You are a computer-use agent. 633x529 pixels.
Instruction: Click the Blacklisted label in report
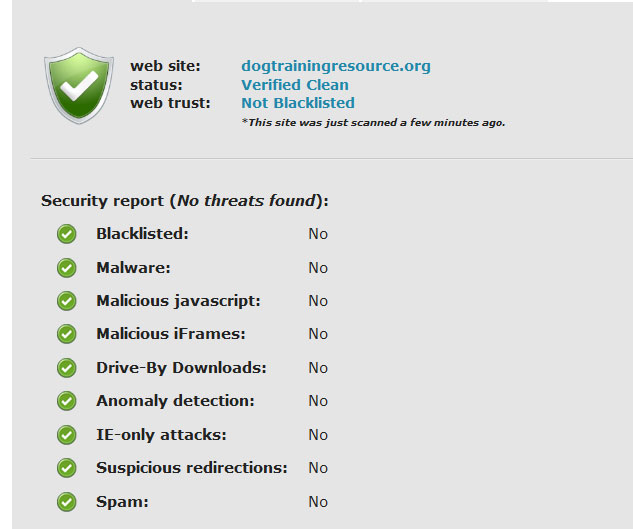(142, 234)
